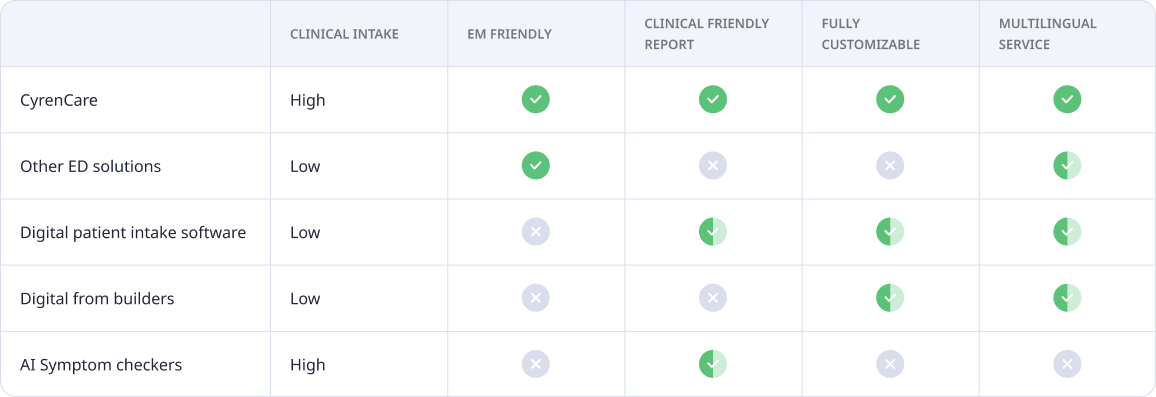
Task: Click CyrenCare's EM Friendly green checkmark
Action: click(536, 100)
